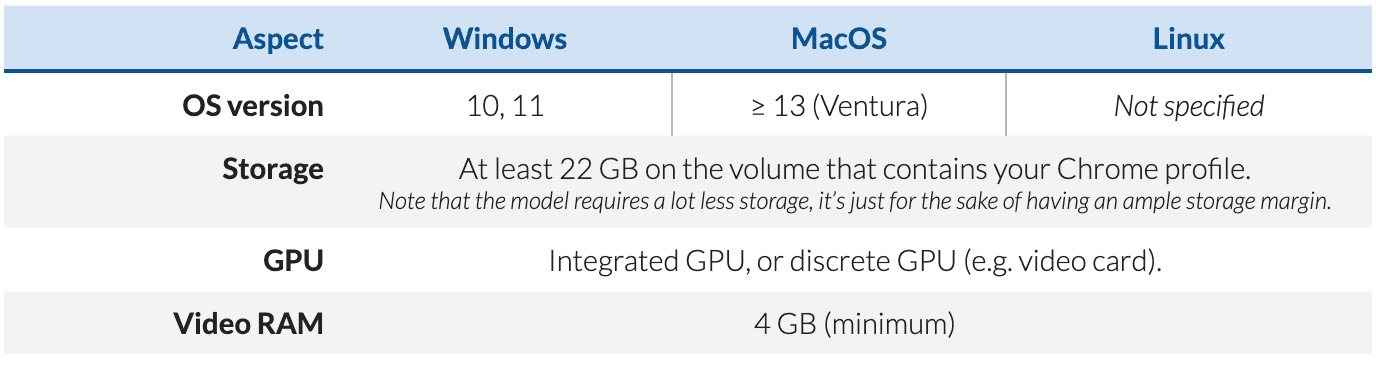The width and height of the screenshot is (1376, 366).
Task: Click the Windows 10, 11 cell
Action: [x=505, y=106]
